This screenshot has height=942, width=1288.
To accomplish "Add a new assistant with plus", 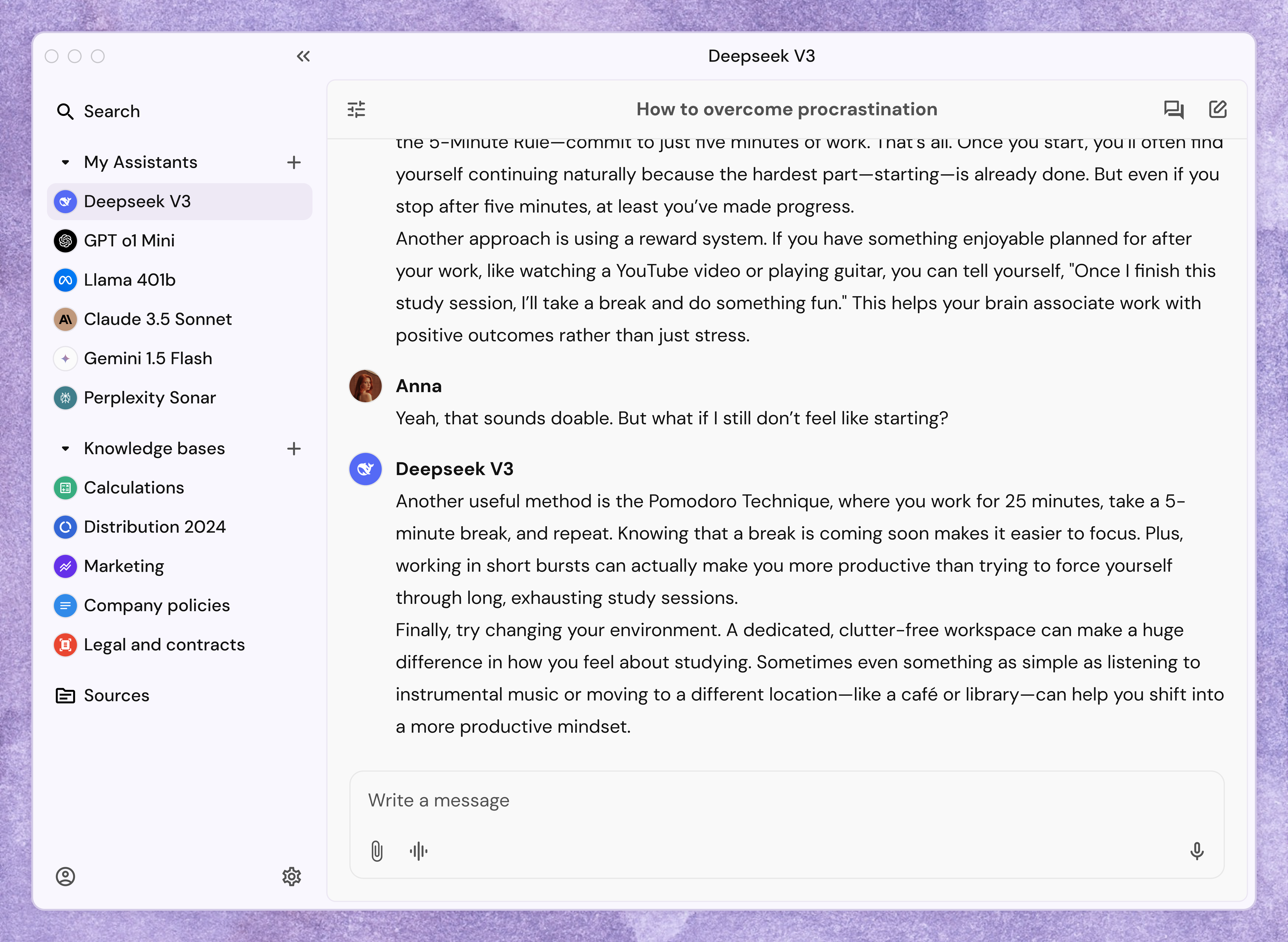I will (x=294, y=163).
